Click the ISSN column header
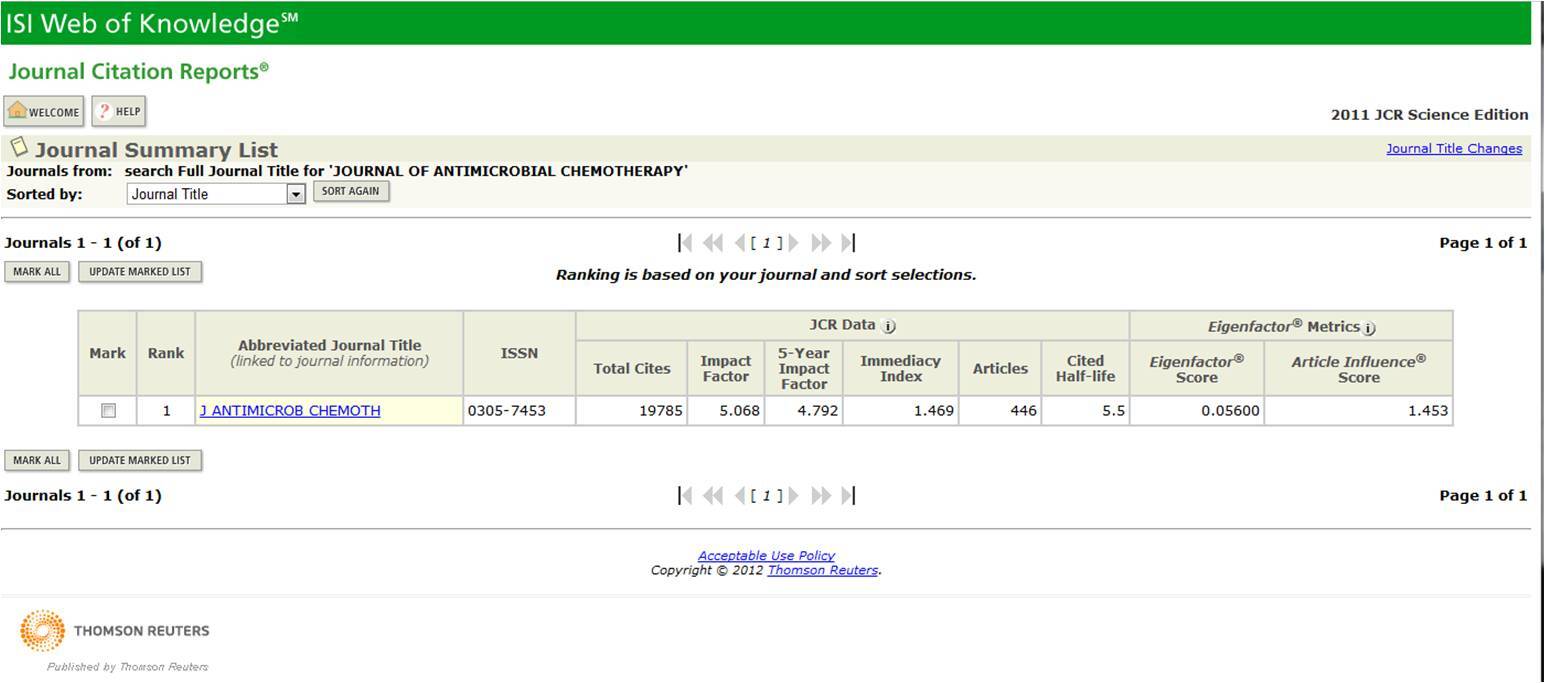 point(519,352)
